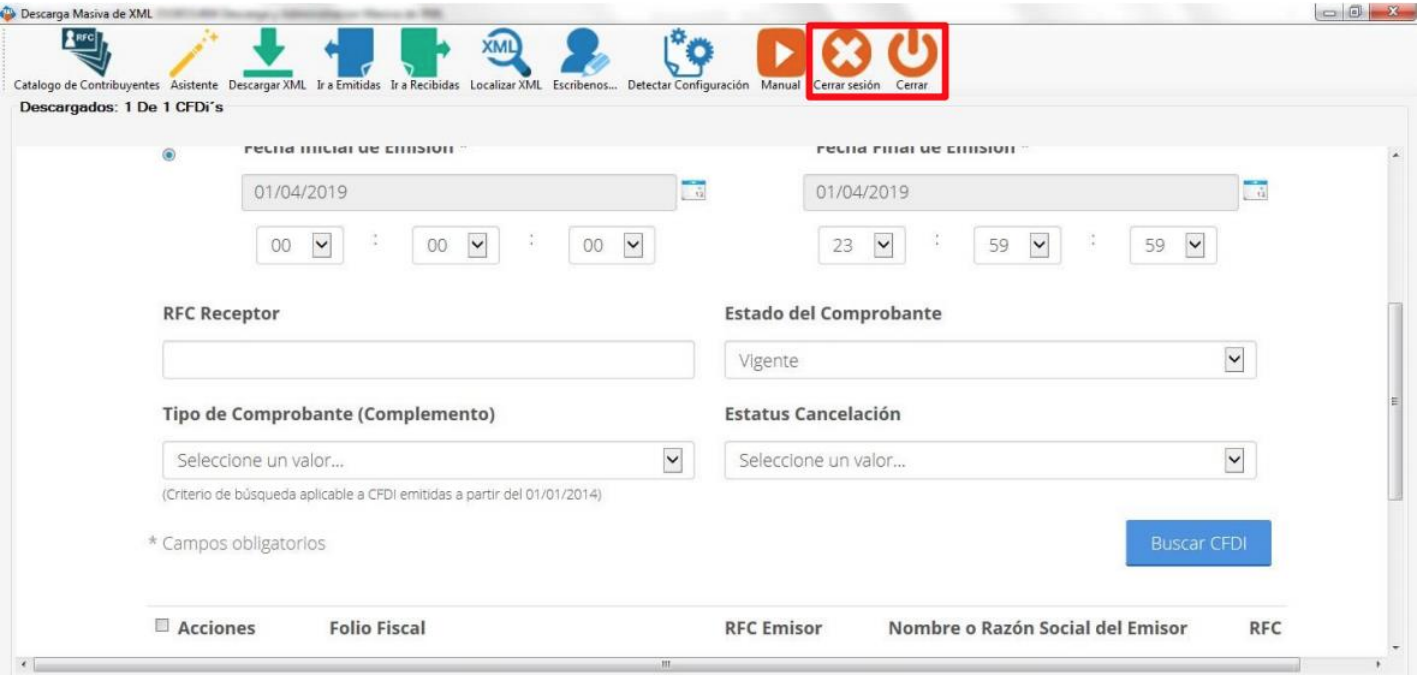Image resolution: width=1418 pixels, height=684 pixels.
Task: Go to Recibidas invoices
Action: click(x=425, y=53)
